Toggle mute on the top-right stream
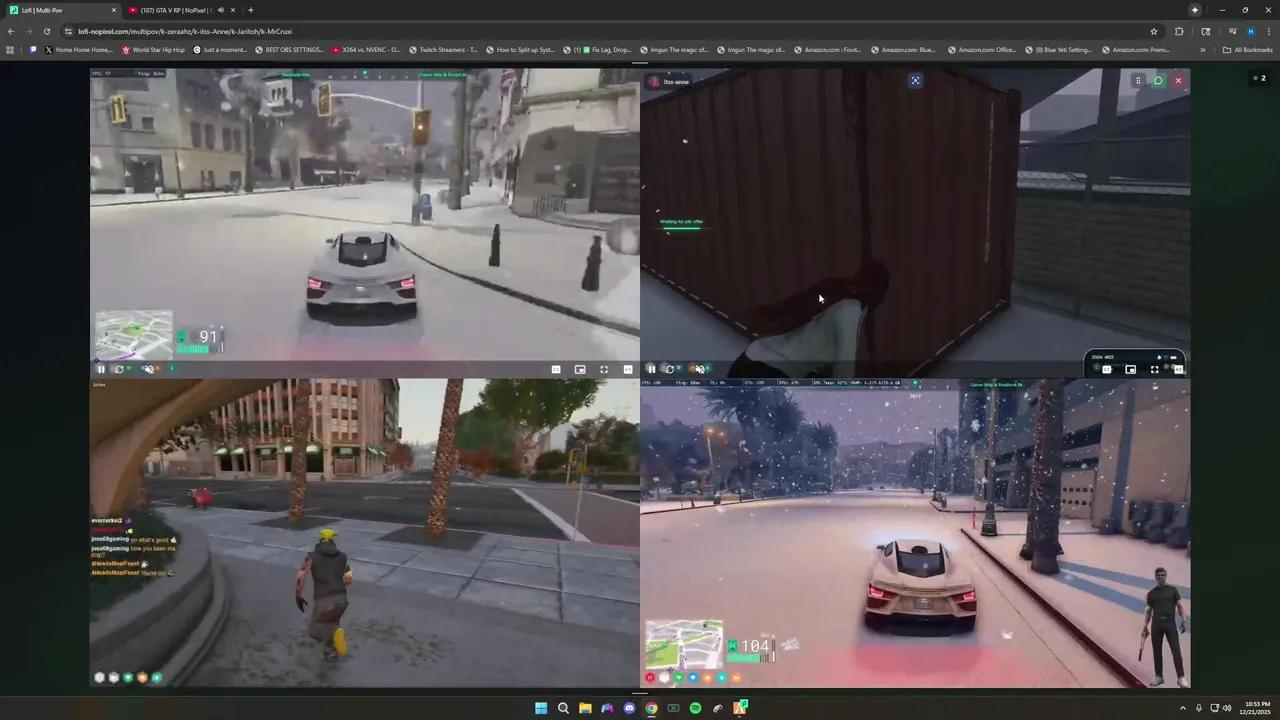Screen dimensions: 1280x720 699,369
